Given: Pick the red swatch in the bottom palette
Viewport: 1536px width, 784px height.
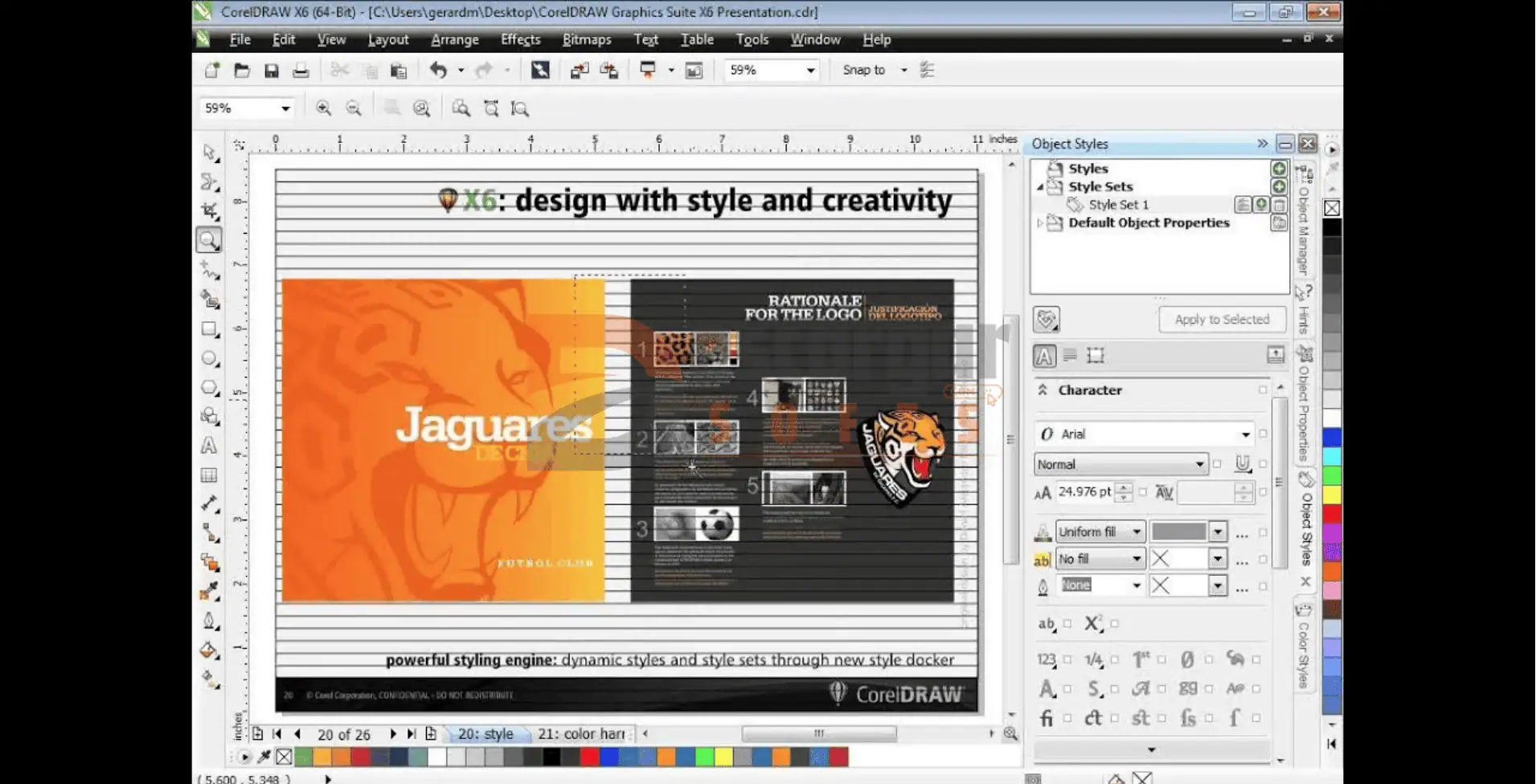Looking at the screenshot, I should pyautogui.click(x=590, y=757).
